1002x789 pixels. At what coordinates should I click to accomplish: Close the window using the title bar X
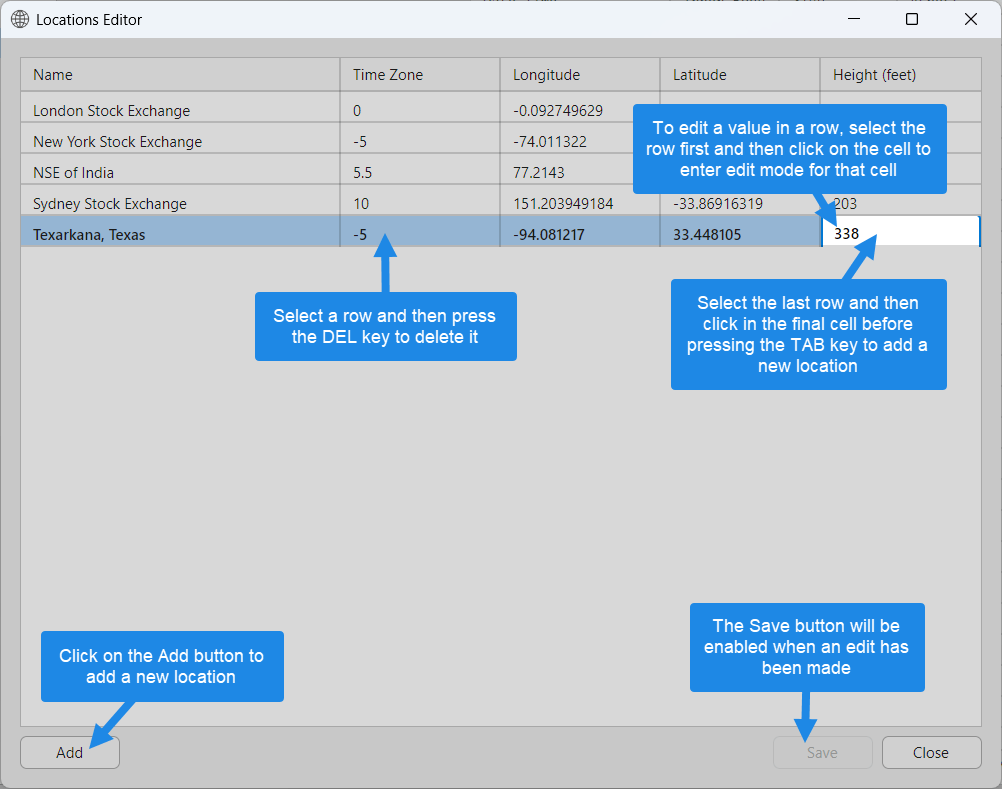click(x=971, y=19)
